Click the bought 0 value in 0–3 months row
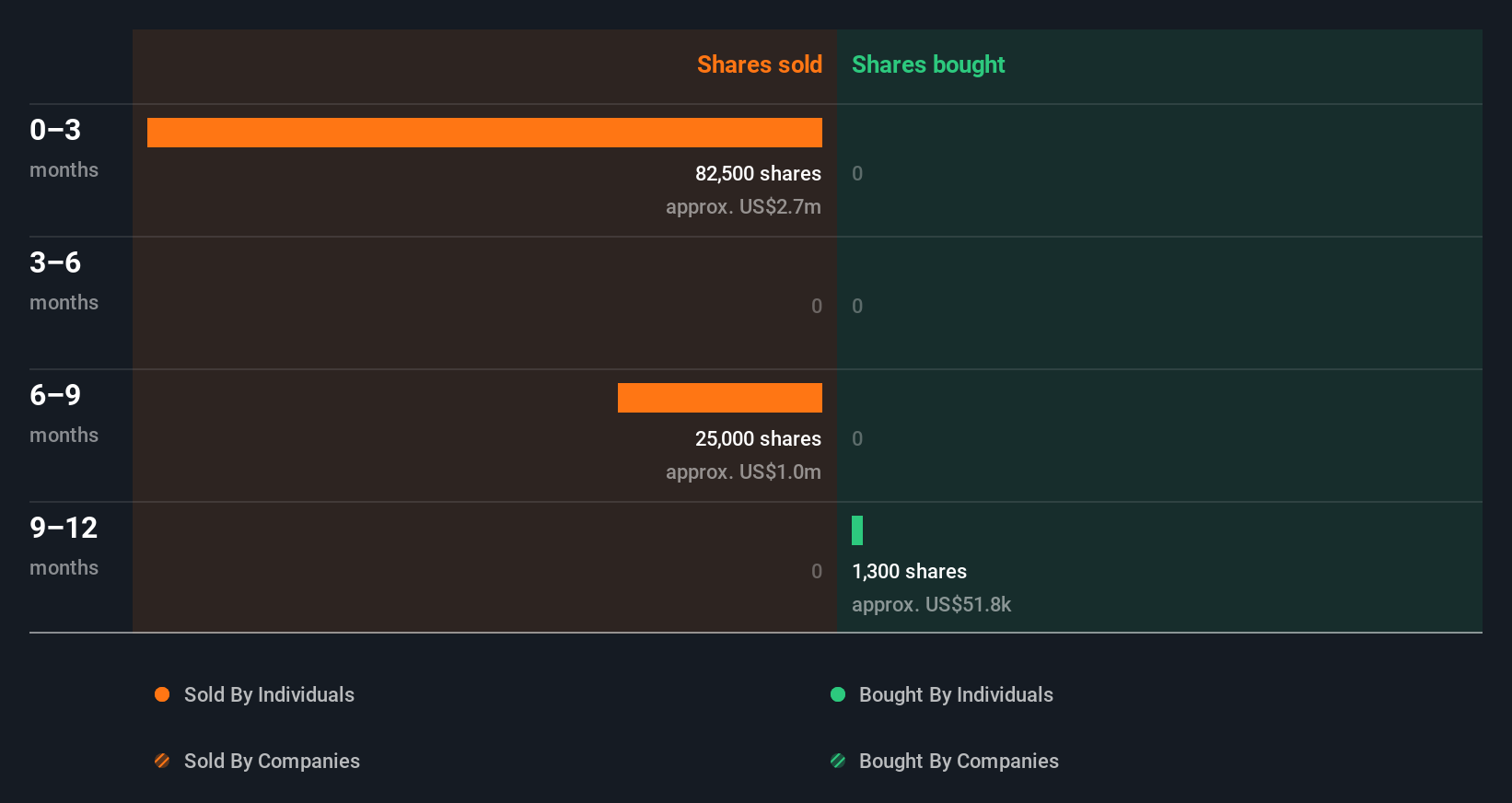This screenshot has height=803, width=1512. pos(857,173)
